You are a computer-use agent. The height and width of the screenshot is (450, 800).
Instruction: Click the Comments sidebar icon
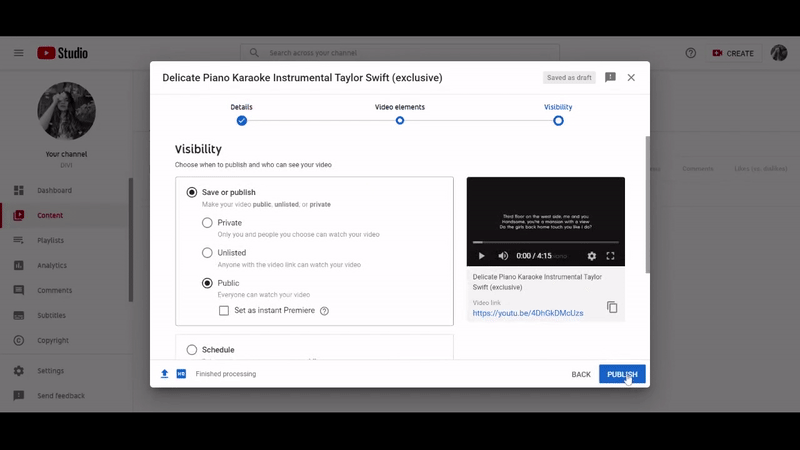point(19,290)
